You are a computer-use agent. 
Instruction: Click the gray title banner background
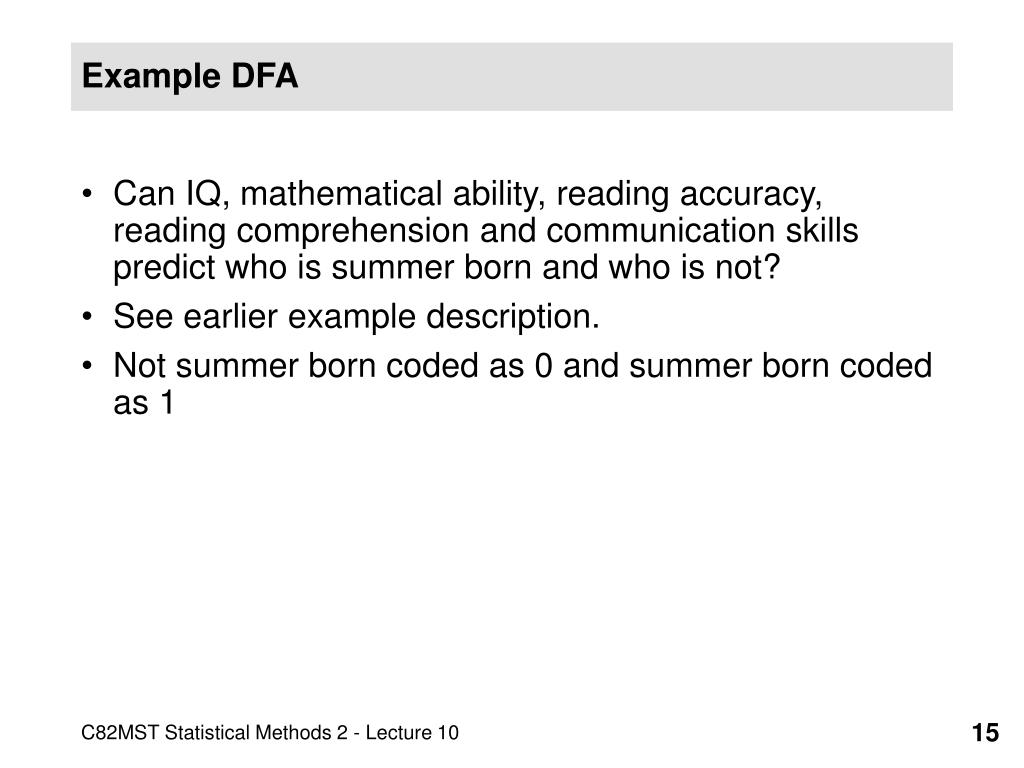(511, 76)
